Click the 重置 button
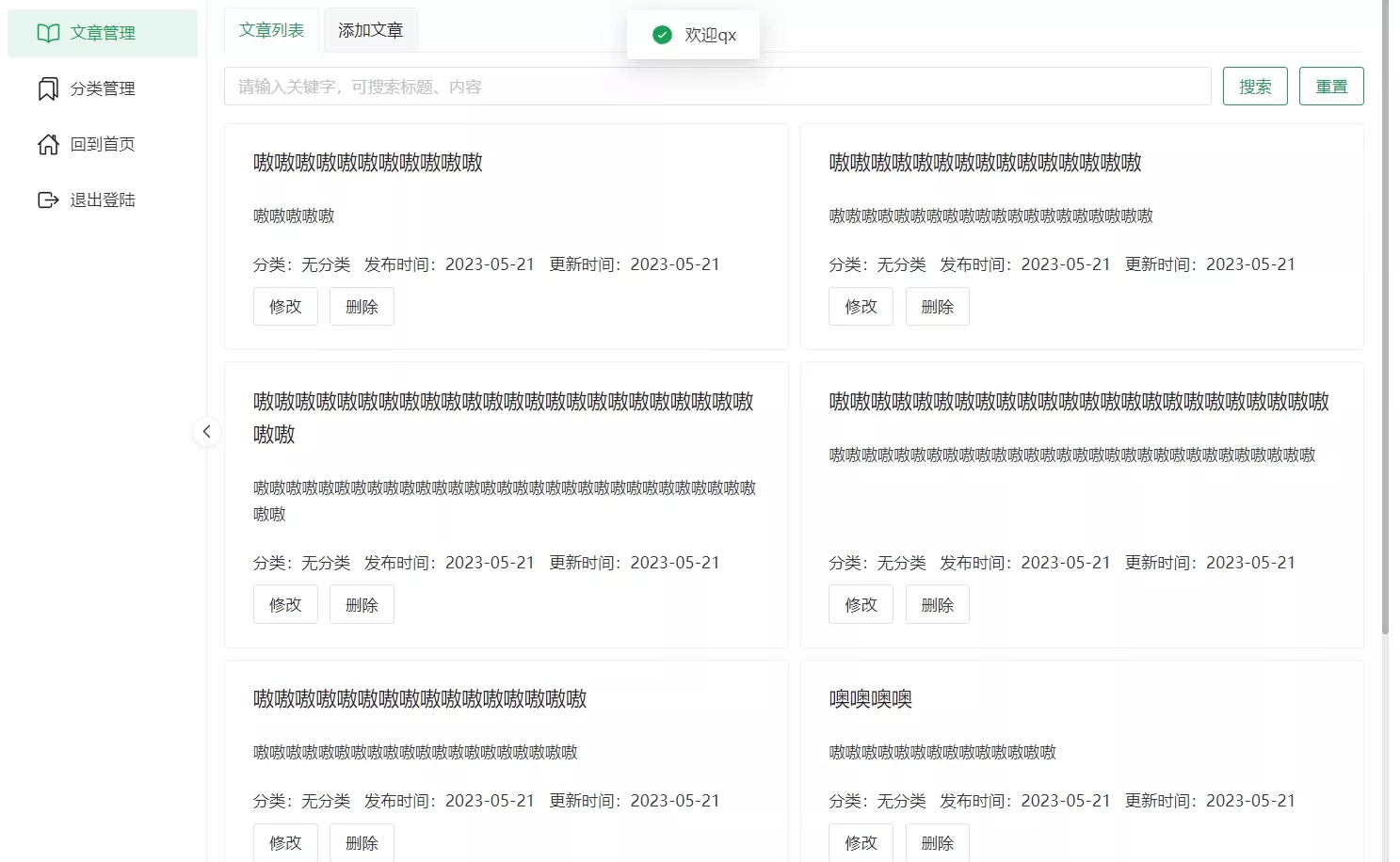The image size is (1400, 862). tap(1331, 87)
